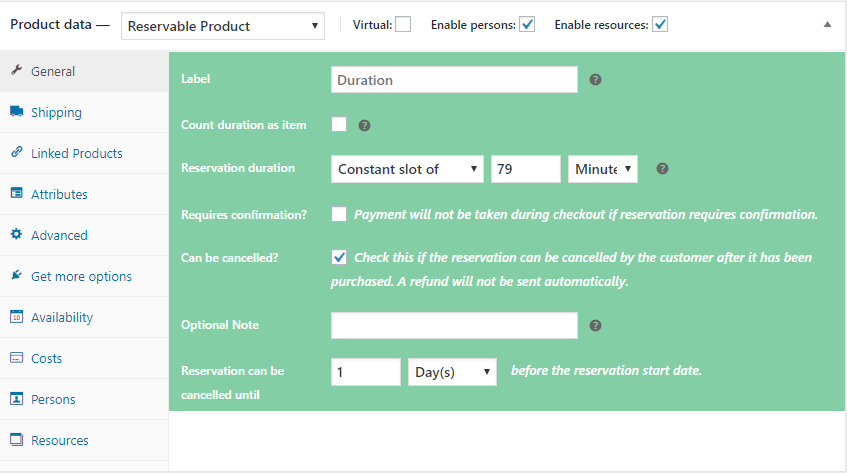The width and height of the screenshot is (847, 473).
Task: Click the truck icon for Shipping
Action: [16, 112]
